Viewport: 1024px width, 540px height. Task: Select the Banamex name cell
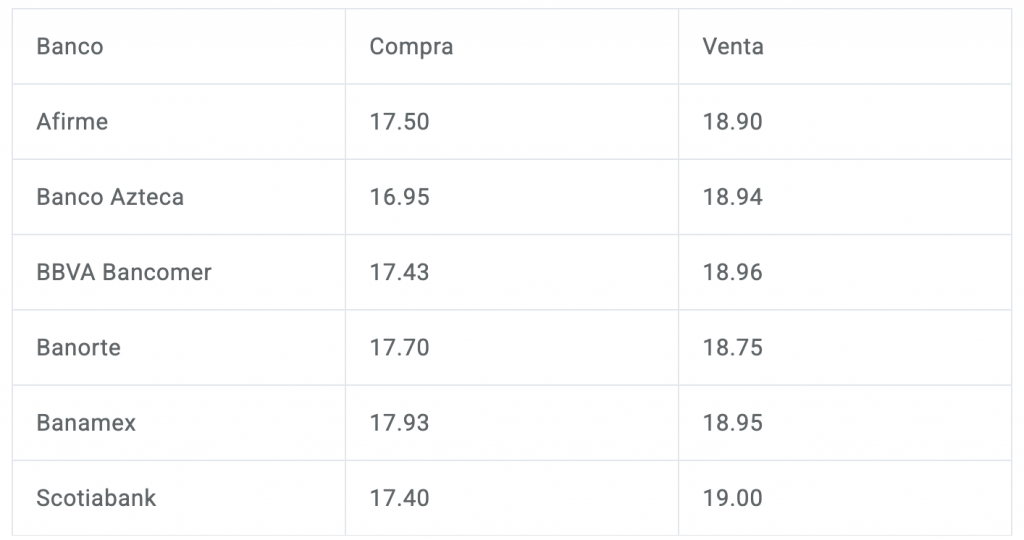(x=86, y=423)
